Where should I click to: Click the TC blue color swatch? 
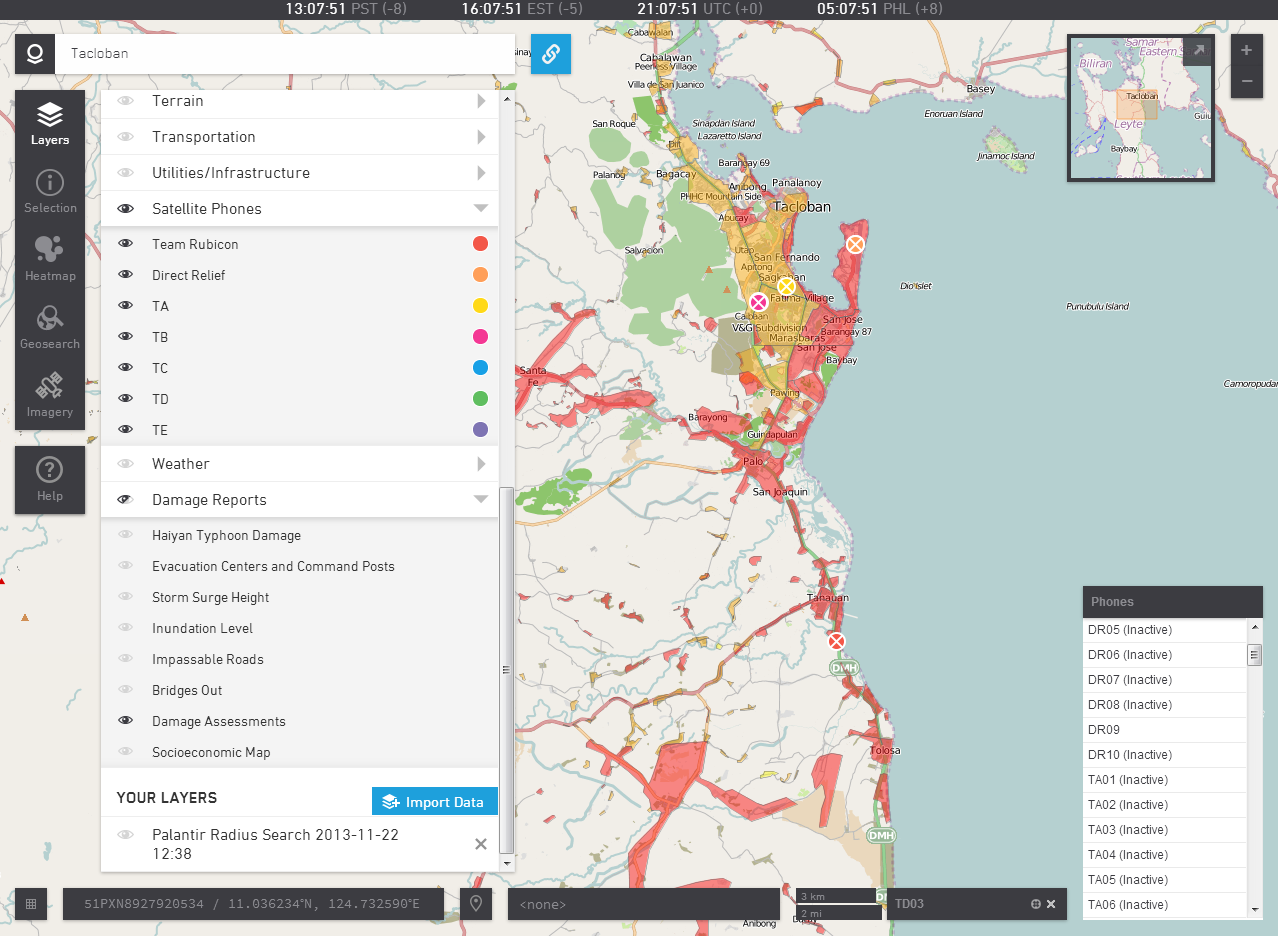click(480, 368)
